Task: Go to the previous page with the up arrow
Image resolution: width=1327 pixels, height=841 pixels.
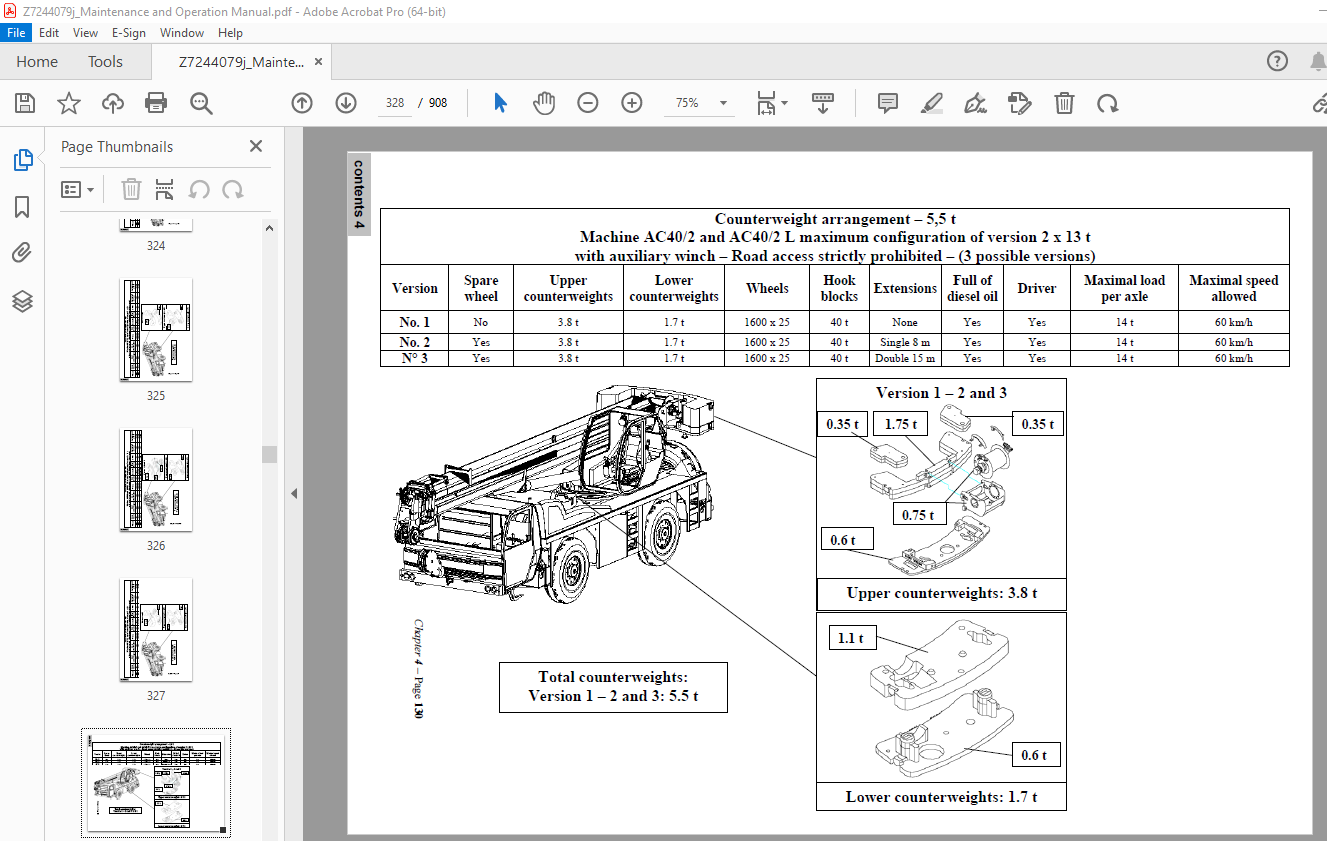Action: [302, 103]
